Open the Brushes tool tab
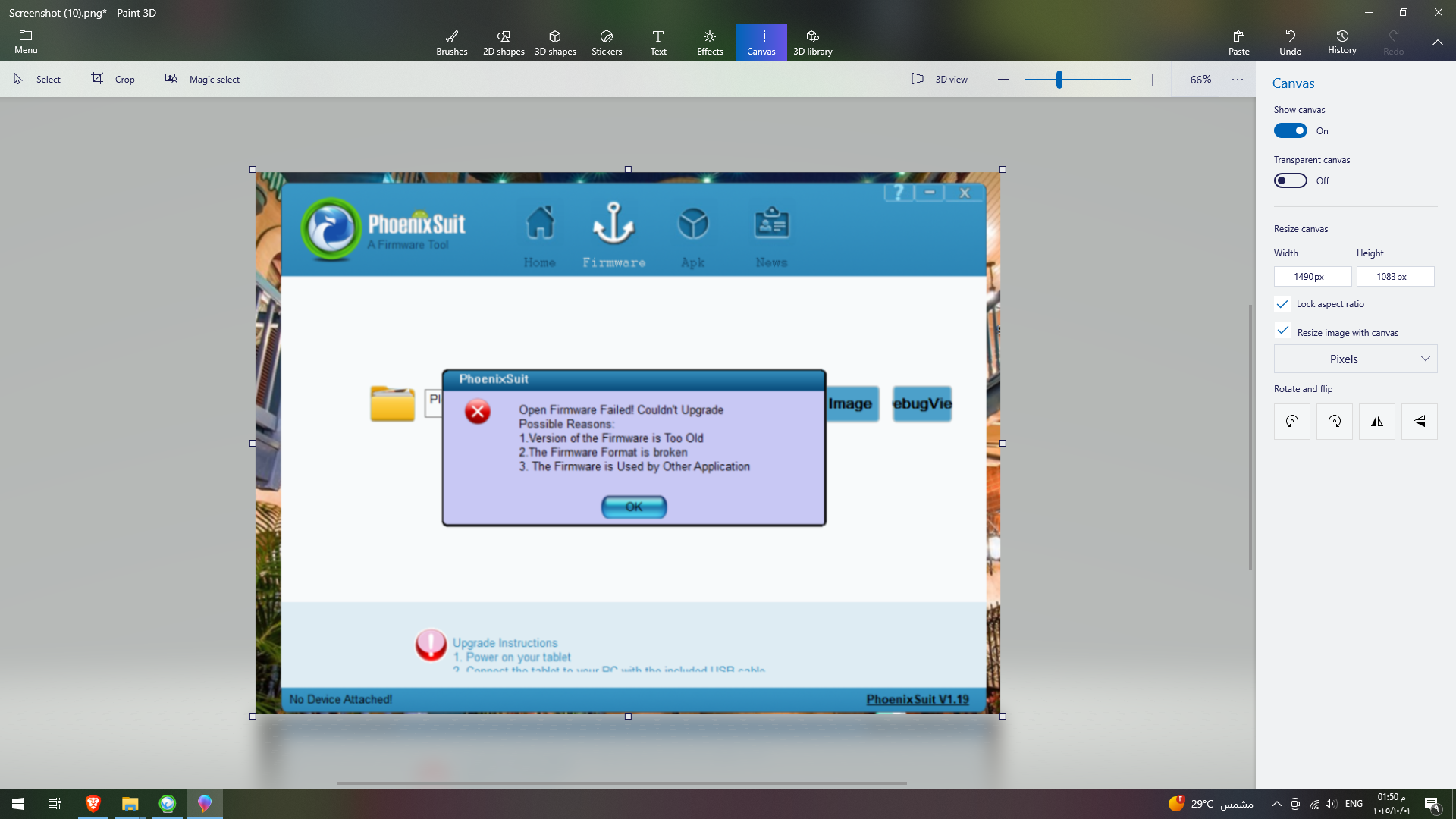This screenshot has width=1456, height=819. click(451, 42)
